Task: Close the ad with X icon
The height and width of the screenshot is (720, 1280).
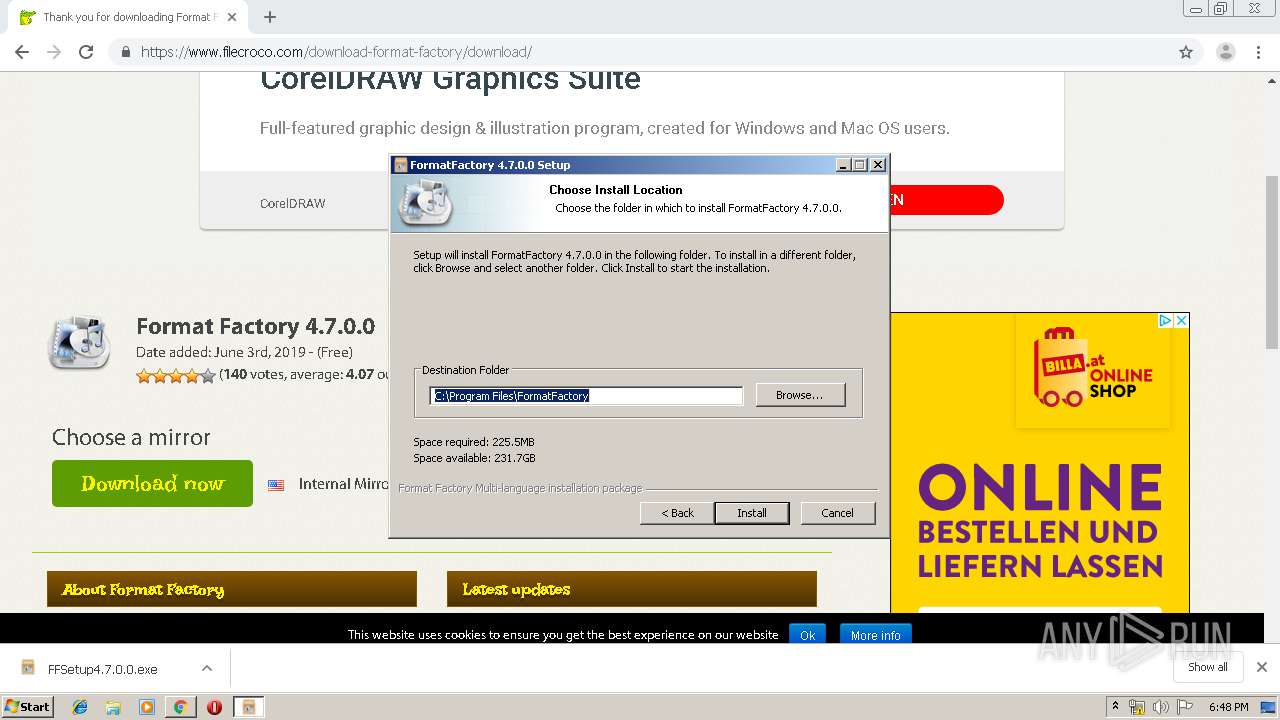Action: (x=1181, y=321)
